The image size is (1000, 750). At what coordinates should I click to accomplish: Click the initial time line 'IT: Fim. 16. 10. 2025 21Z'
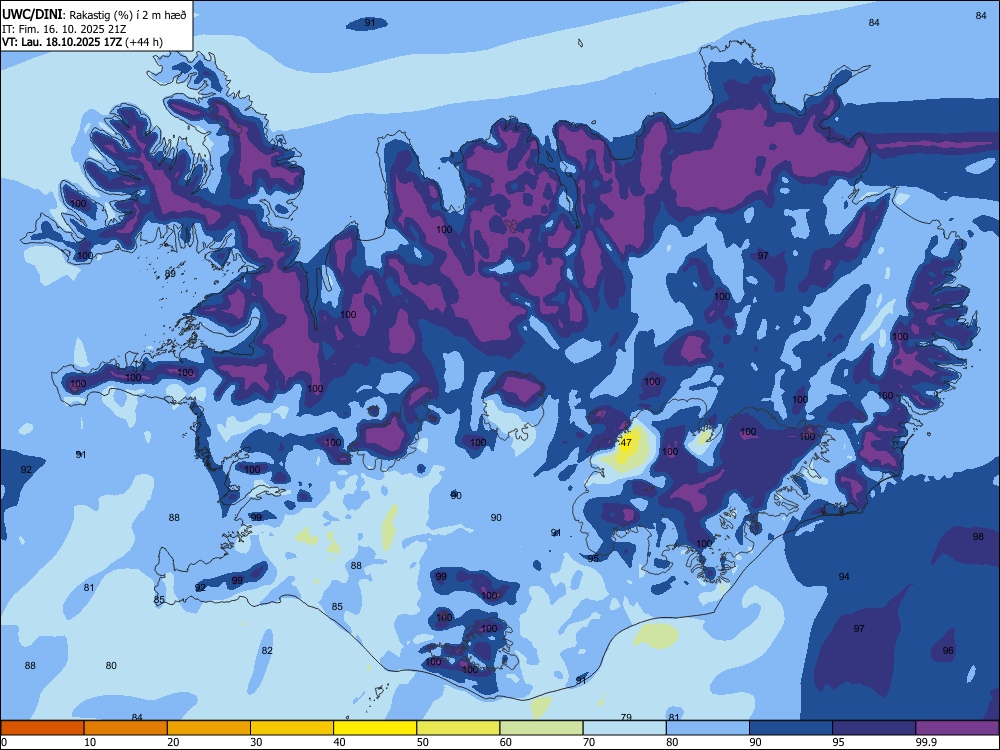(63, 29)
